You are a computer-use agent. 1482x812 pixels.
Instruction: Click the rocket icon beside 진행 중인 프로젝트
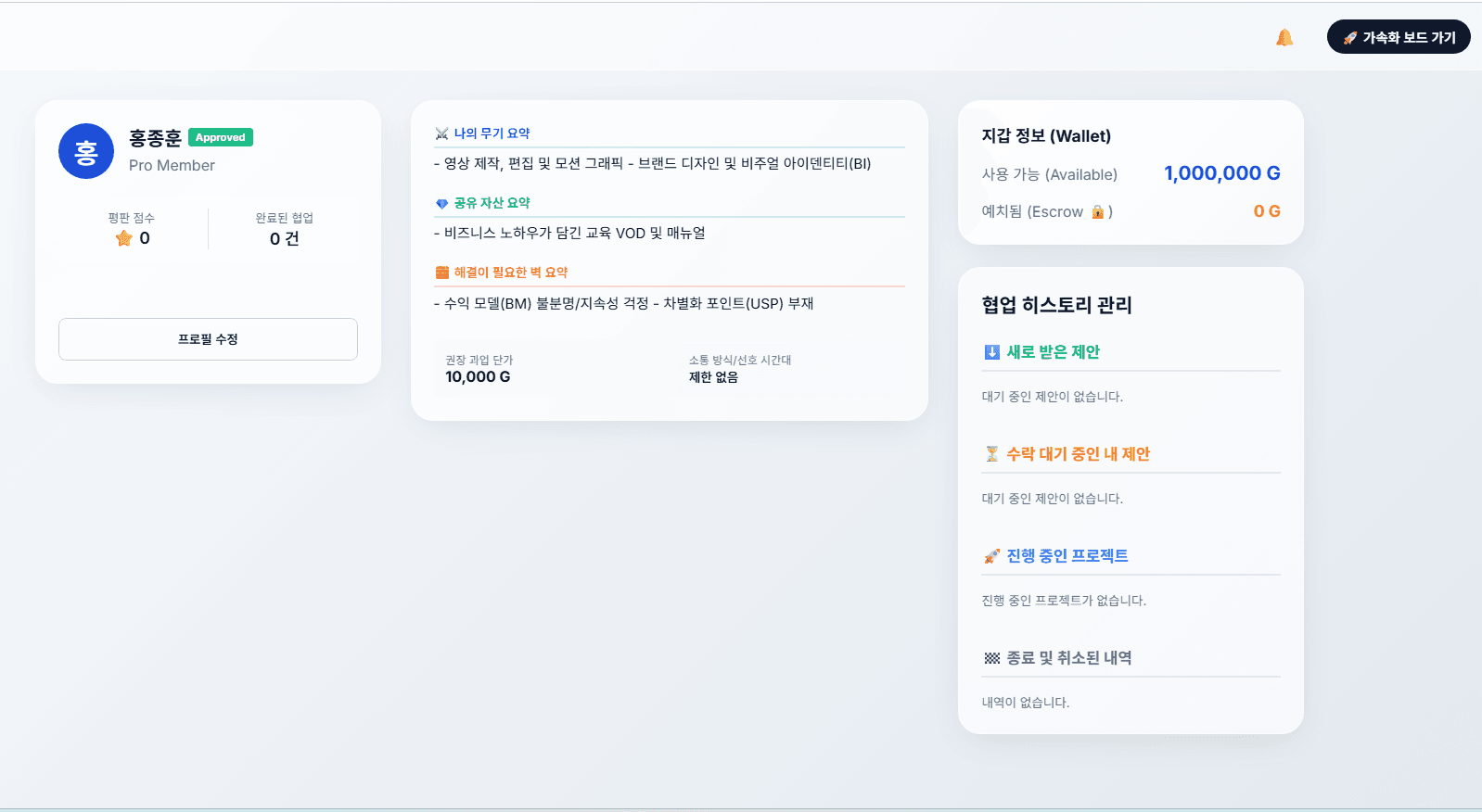point(991,556)
